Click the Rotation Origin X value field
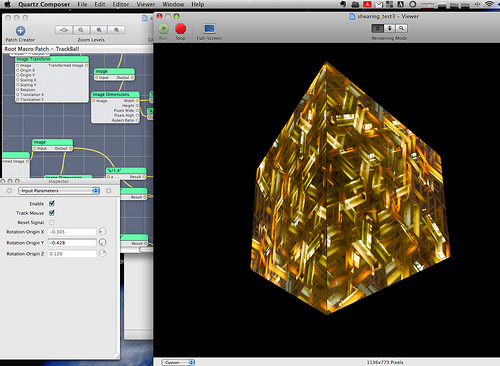500x366 pixels. [72, 232]
